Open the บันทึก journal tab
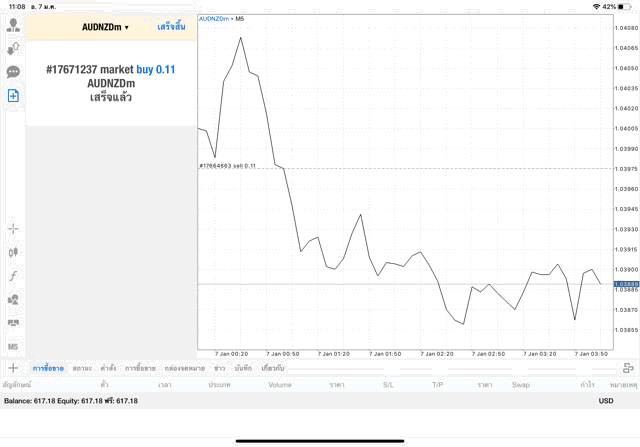Screen dimensions: 640x447 pyautogui.click(x=243, y=369)
